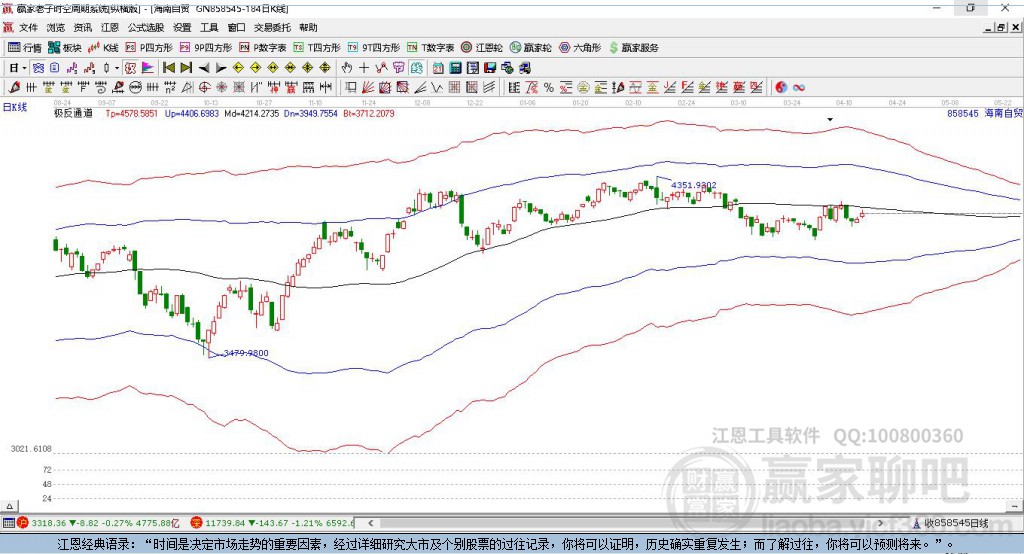Image resolution: width=1024 pixels, height=554 pixels.
Task: Select the zigzag wave line tool
Action: click(437, 88)
